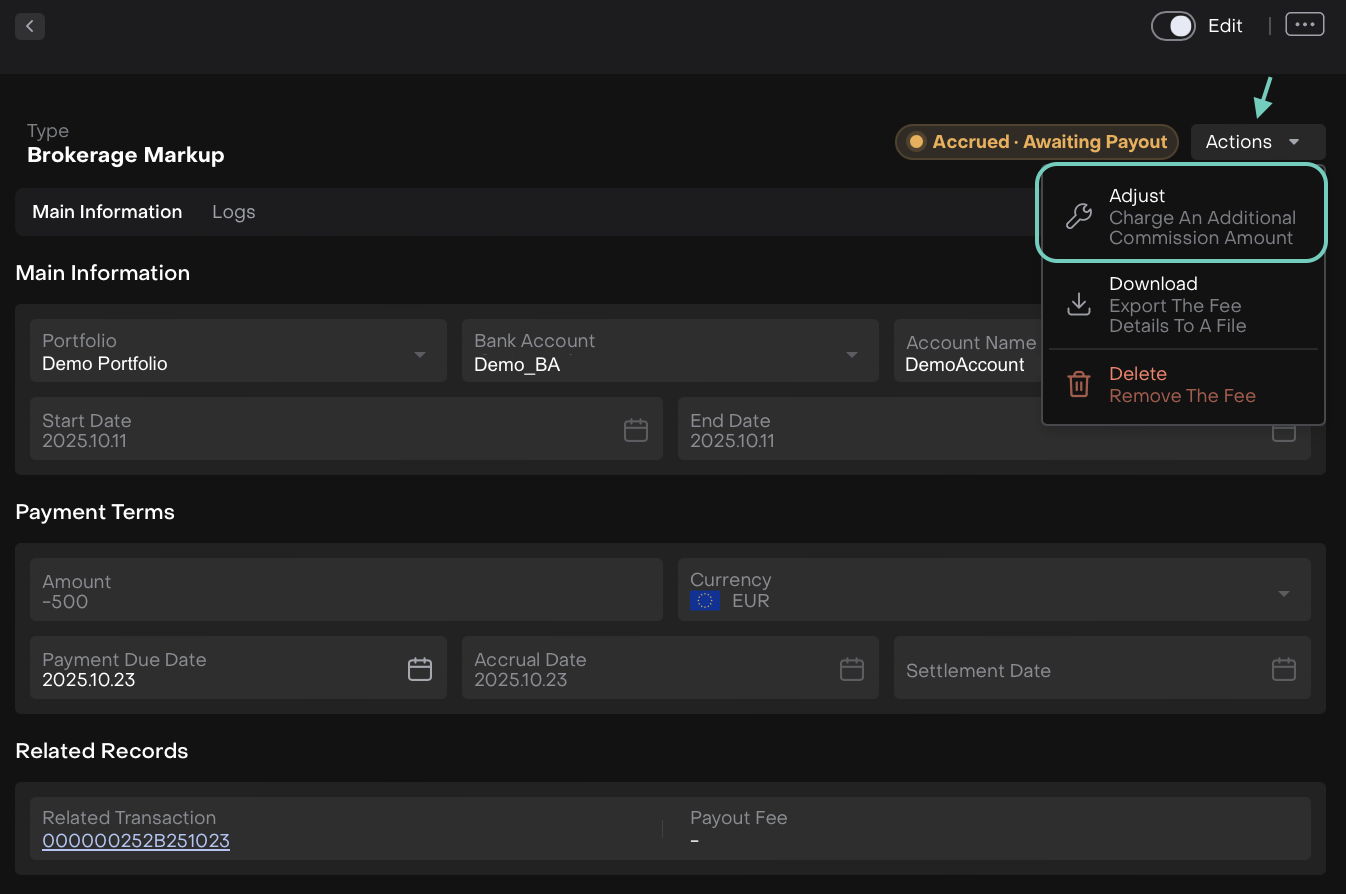Screen dimensions: 1346x894
Task: Open the Settlement Date calendar picker
Action: coord(1283,669)
